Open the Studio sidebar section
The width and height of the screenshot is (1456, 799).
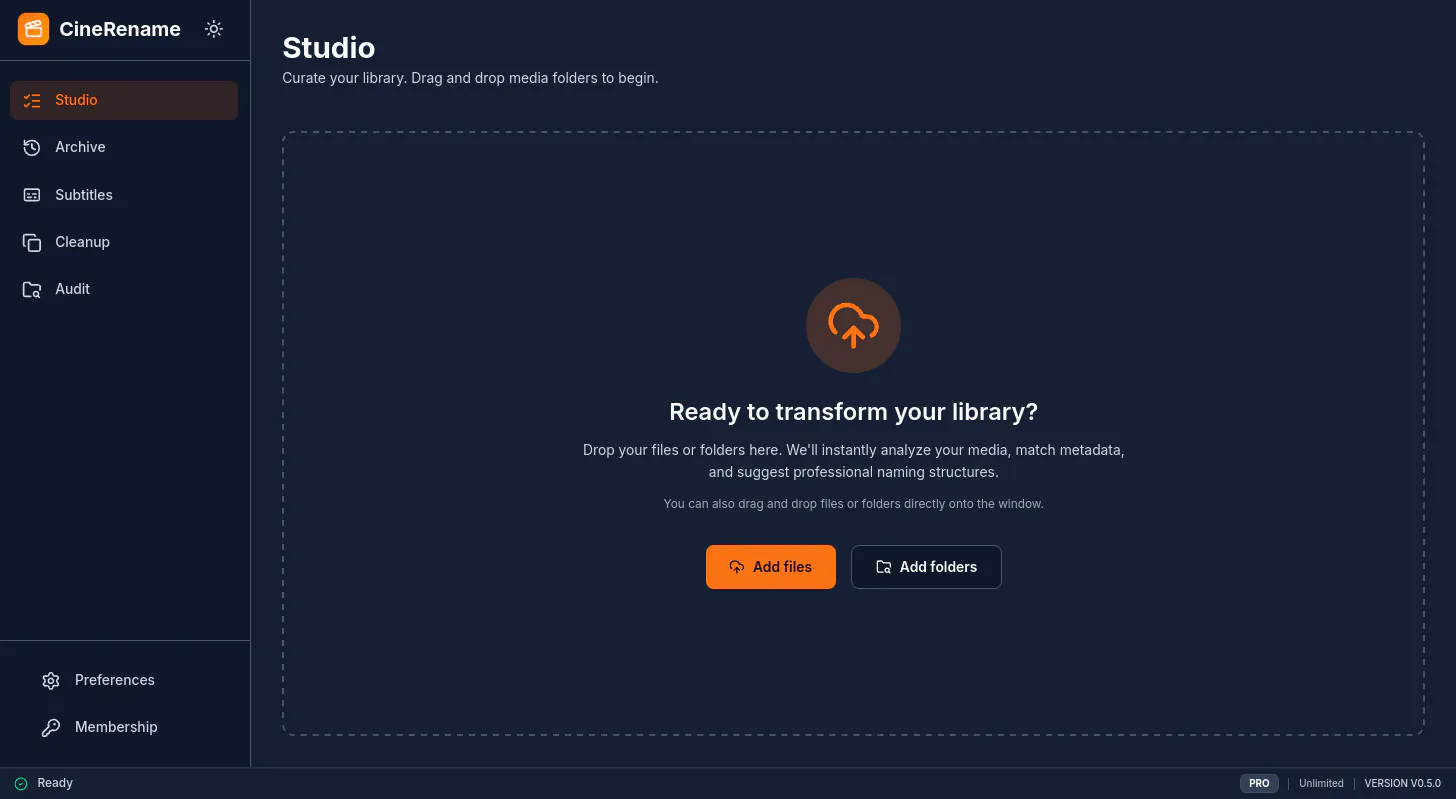point(124,100)
